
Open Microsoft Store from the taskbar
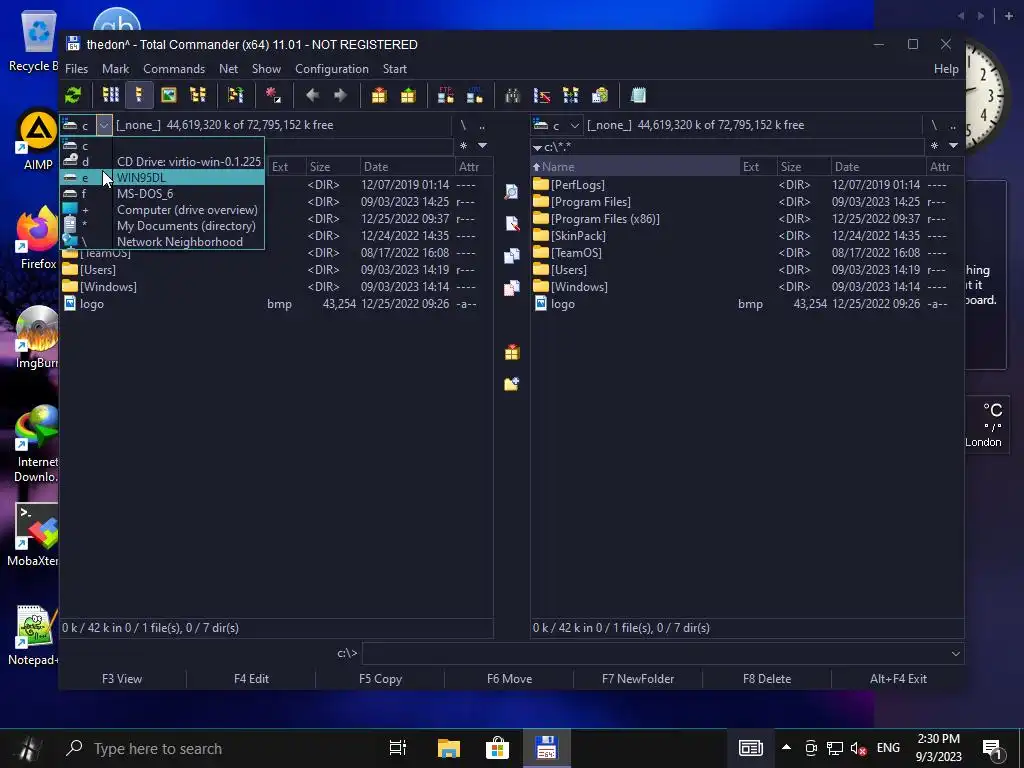click(497, 748)
